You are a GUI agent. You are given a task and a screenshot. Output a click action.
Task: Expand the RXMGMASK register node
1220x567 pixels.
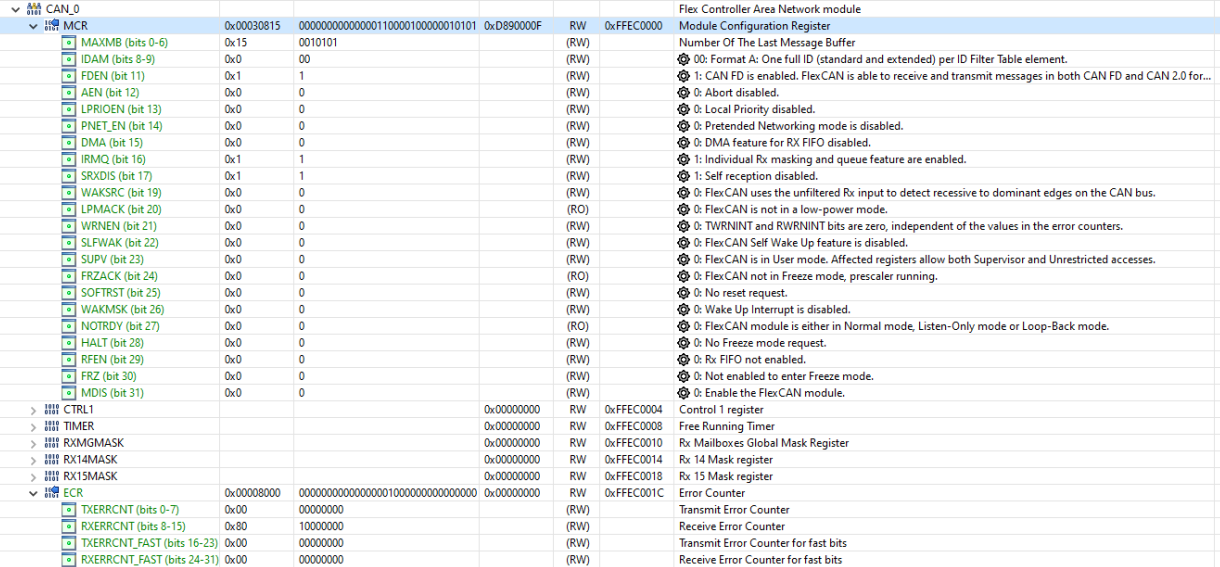pyautogui.click(x=34, y=443)
